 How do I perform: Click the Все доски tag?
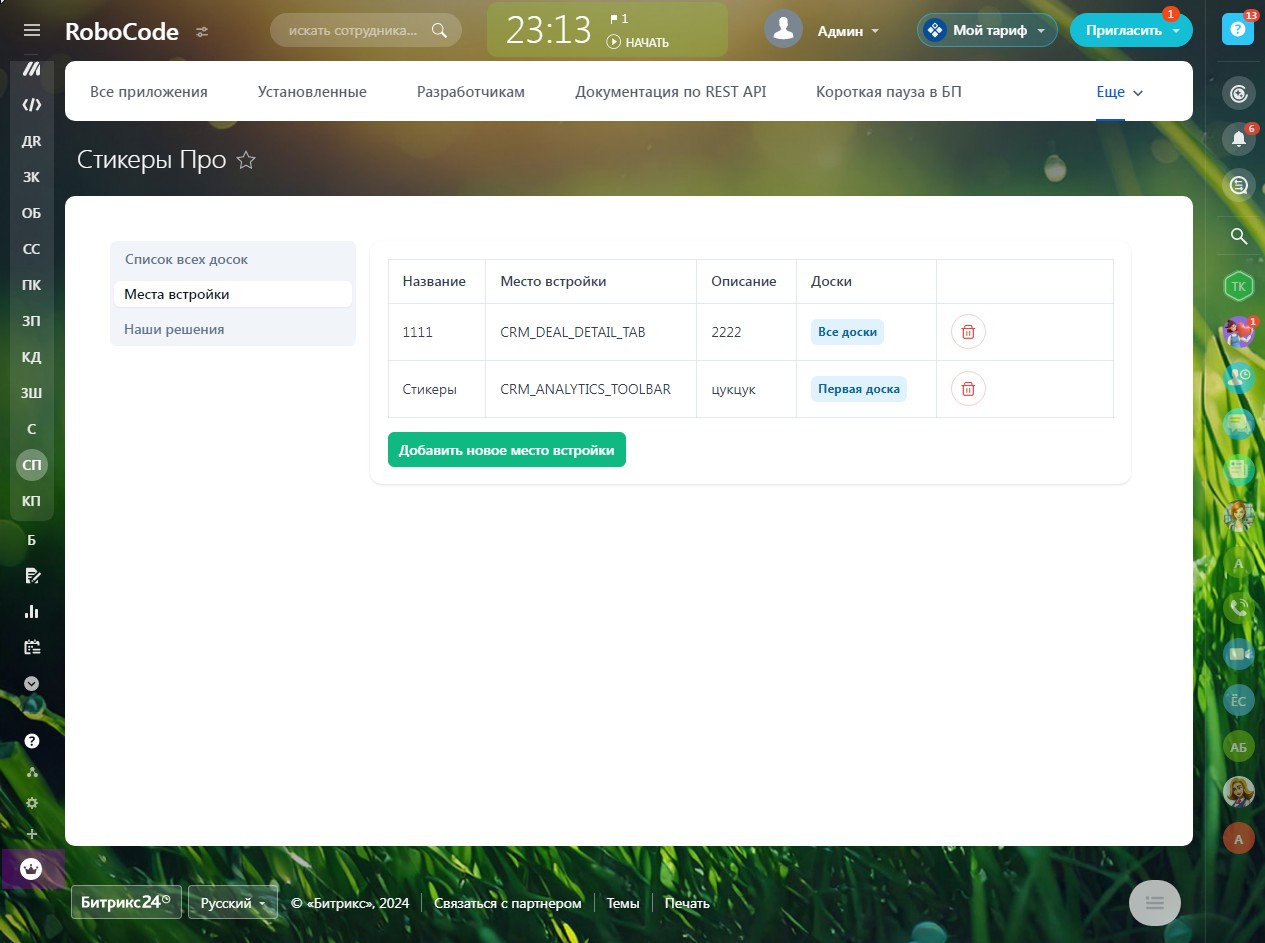coord(847,332)
